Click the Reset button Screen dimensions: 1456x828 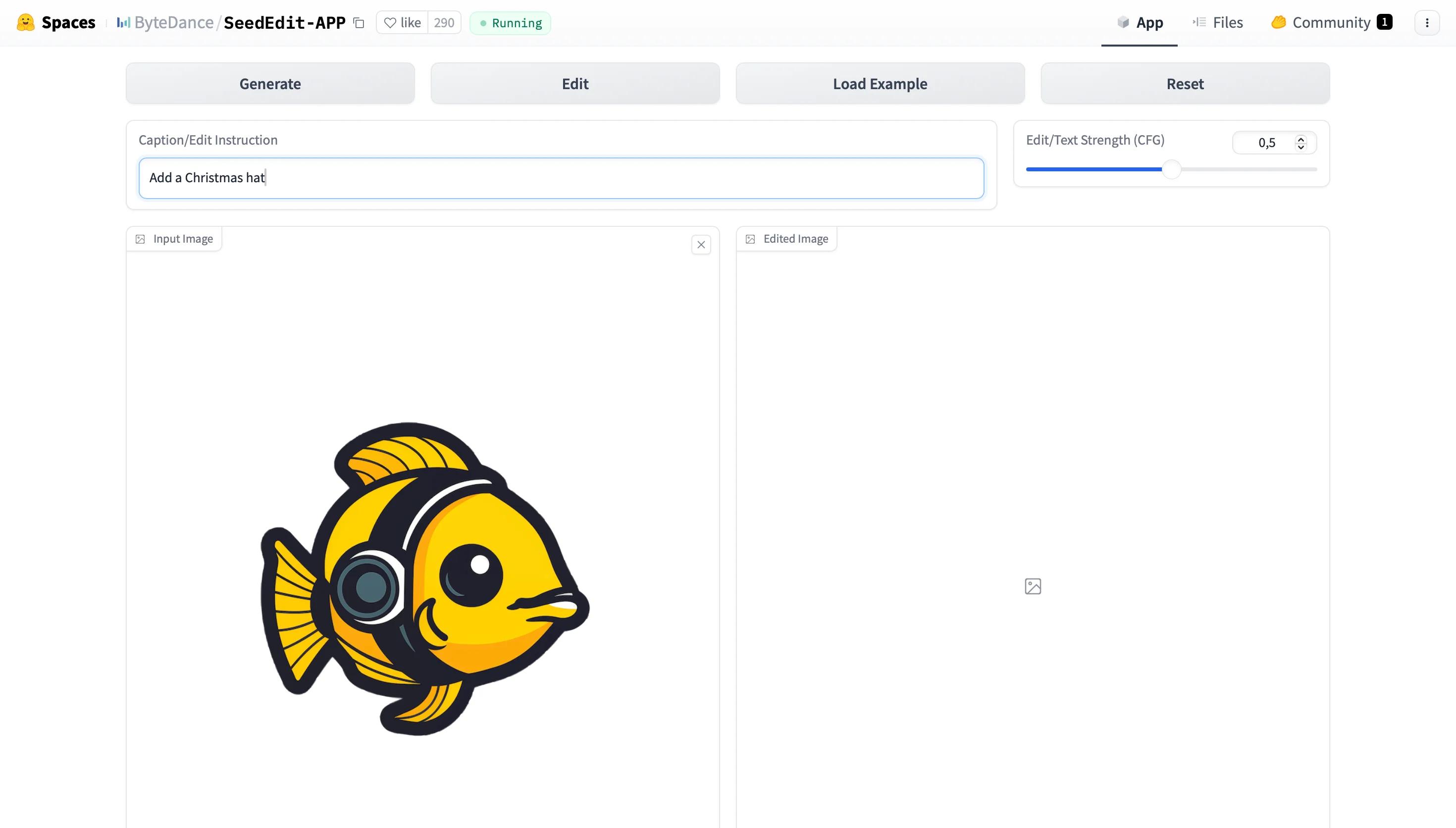tap(1185, 84)
